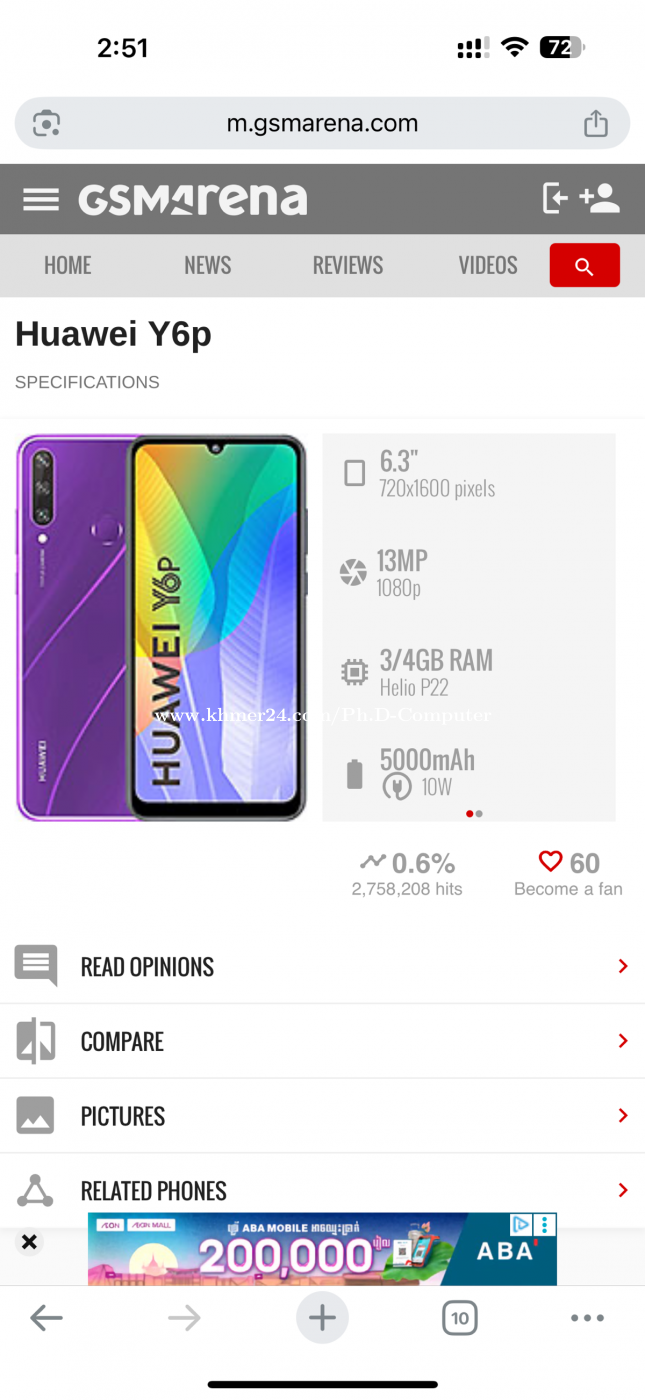Expand Read Opinions chevron
This screenshot has width=645, height=1400.
pos(623,966)
